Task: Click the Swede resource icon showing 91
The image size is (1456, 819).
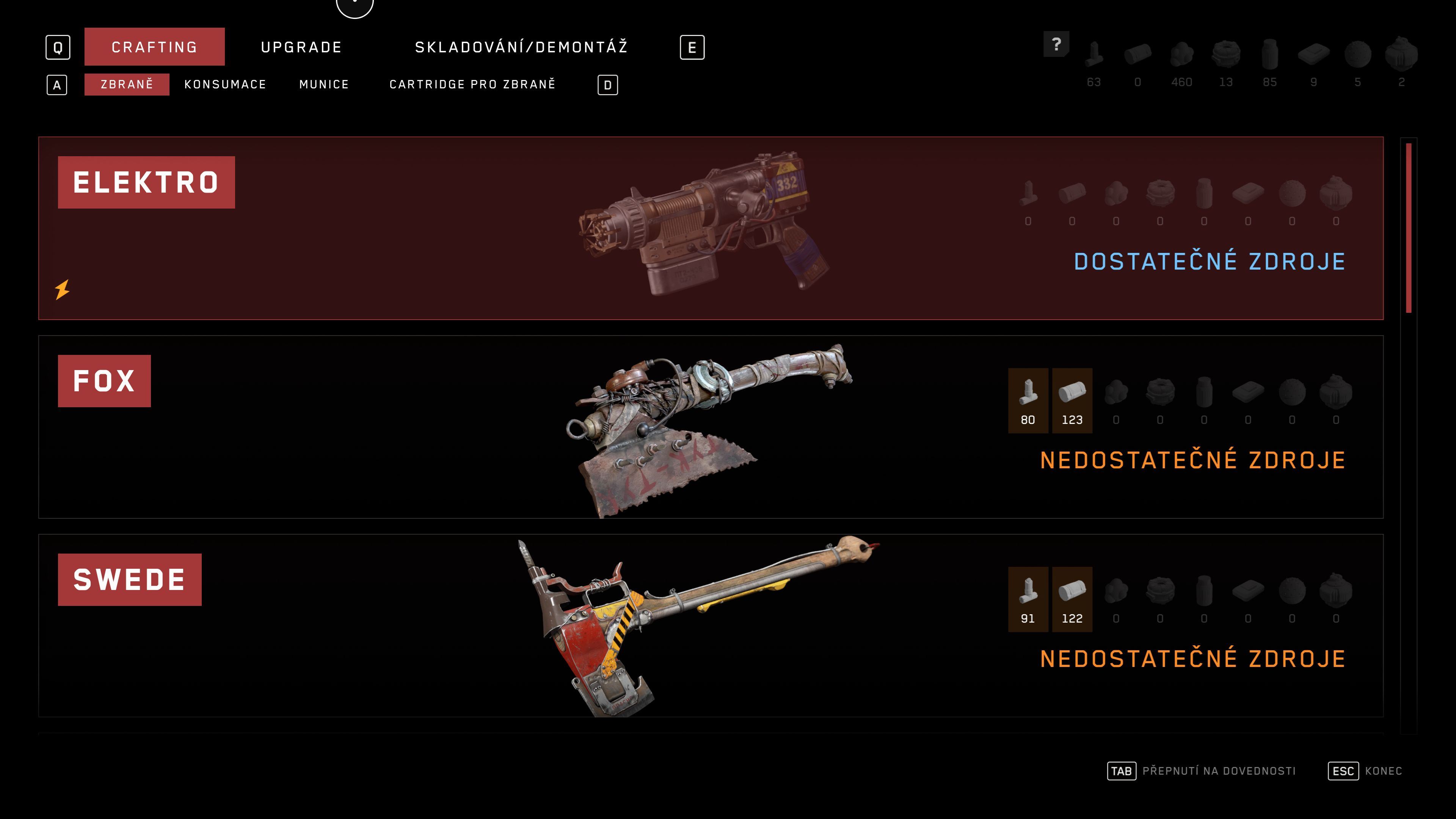Action: point(1028,599)
